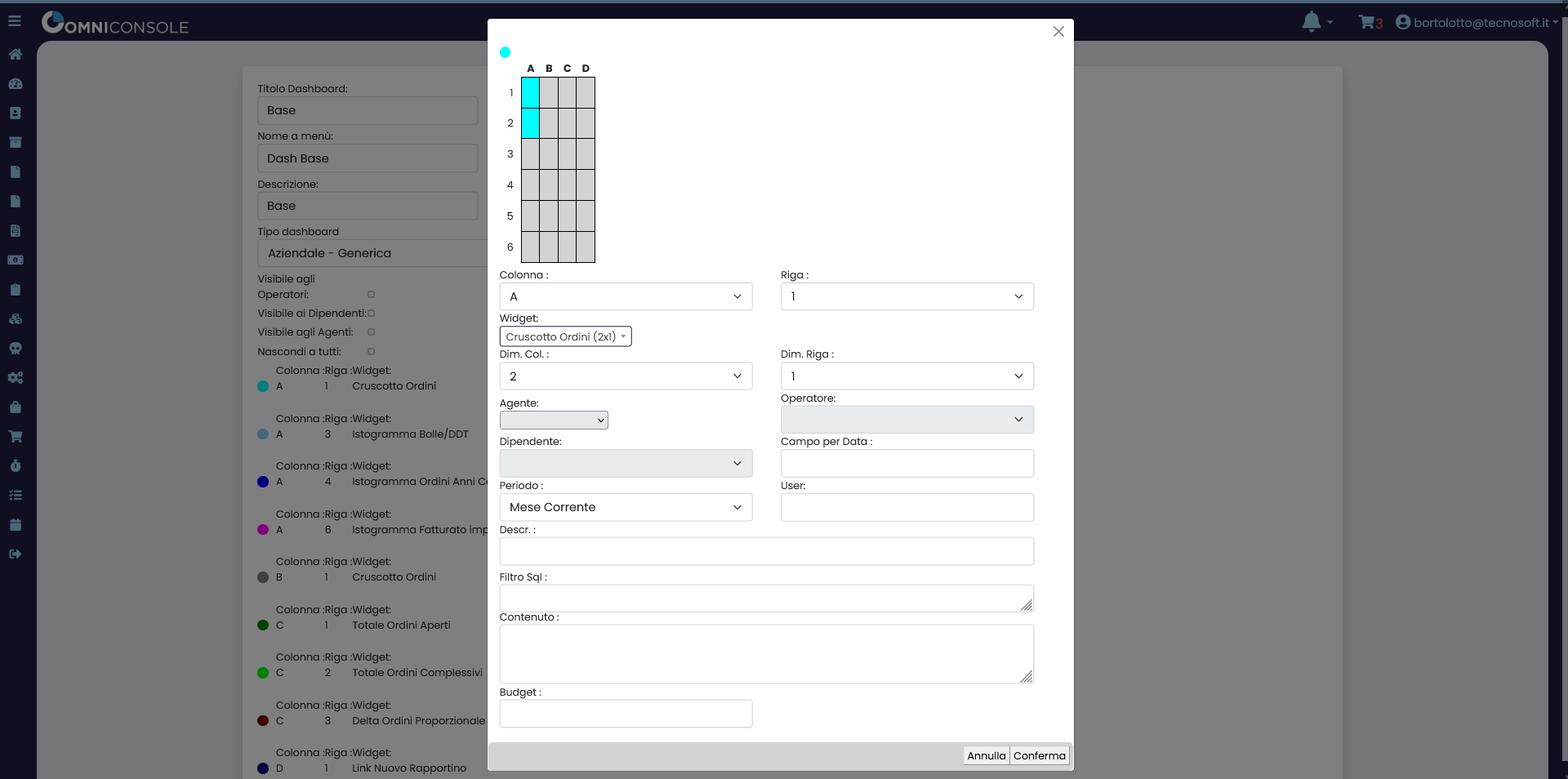Open the hamburger menu top left

(x=15, y=20)
